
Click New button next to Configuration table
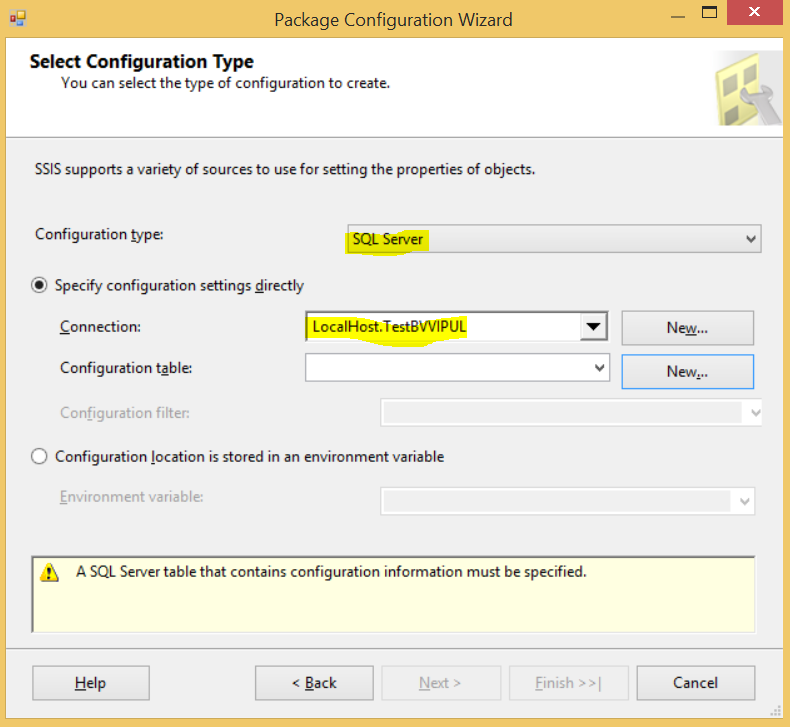tap(687, 372)
